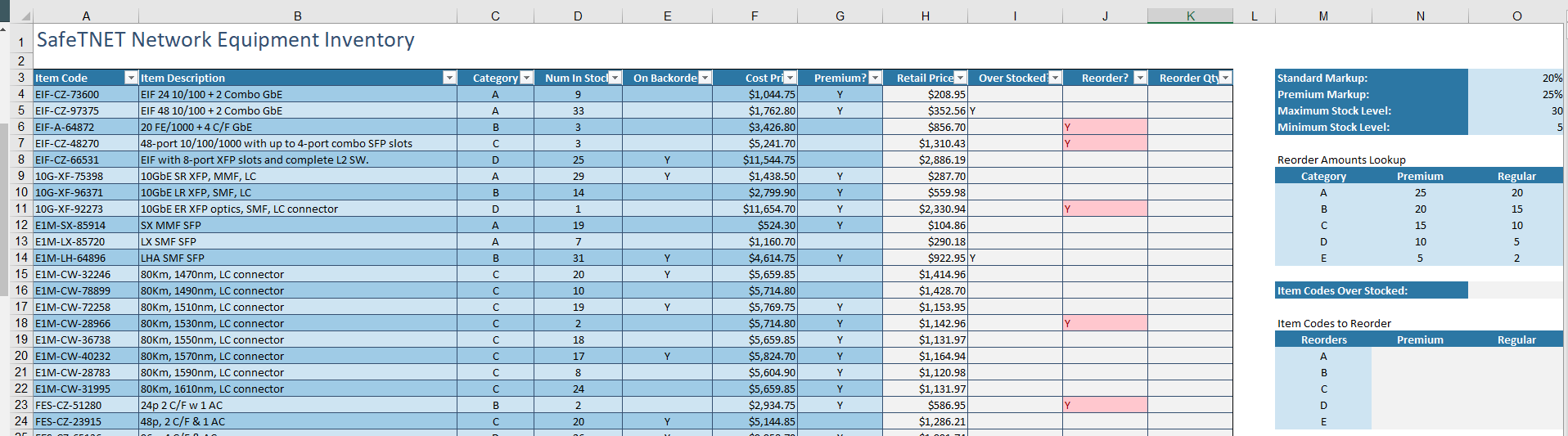1568x436 pixels.
Task: Open the Num In Stock filter arrow
Action: pos(615,78)
